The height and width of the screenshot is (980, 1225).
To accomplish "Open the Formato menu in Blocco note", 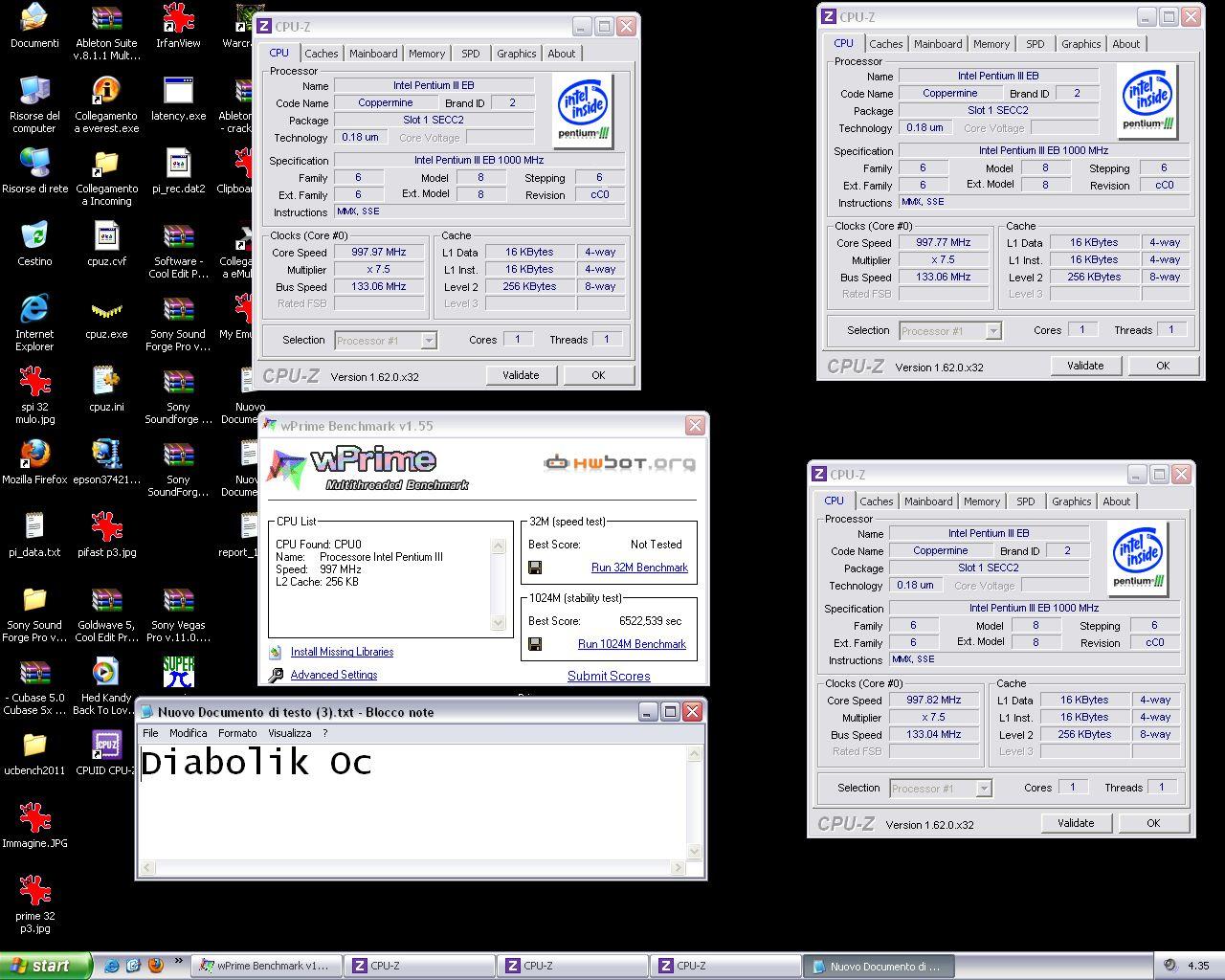I will coord(237,733).
